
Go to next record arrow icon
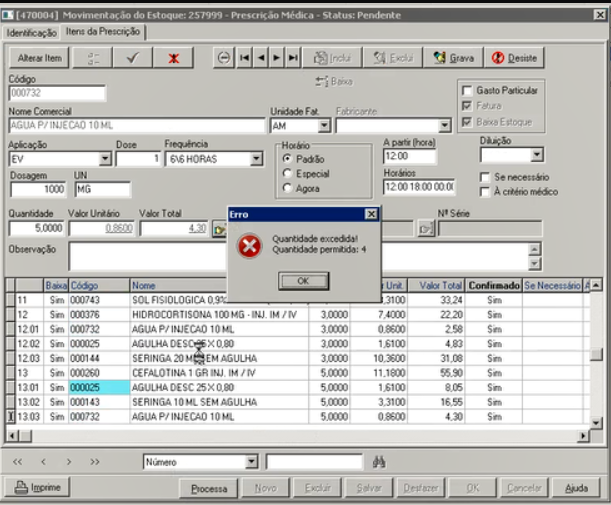pyautogui.click(x=277, y=58)
